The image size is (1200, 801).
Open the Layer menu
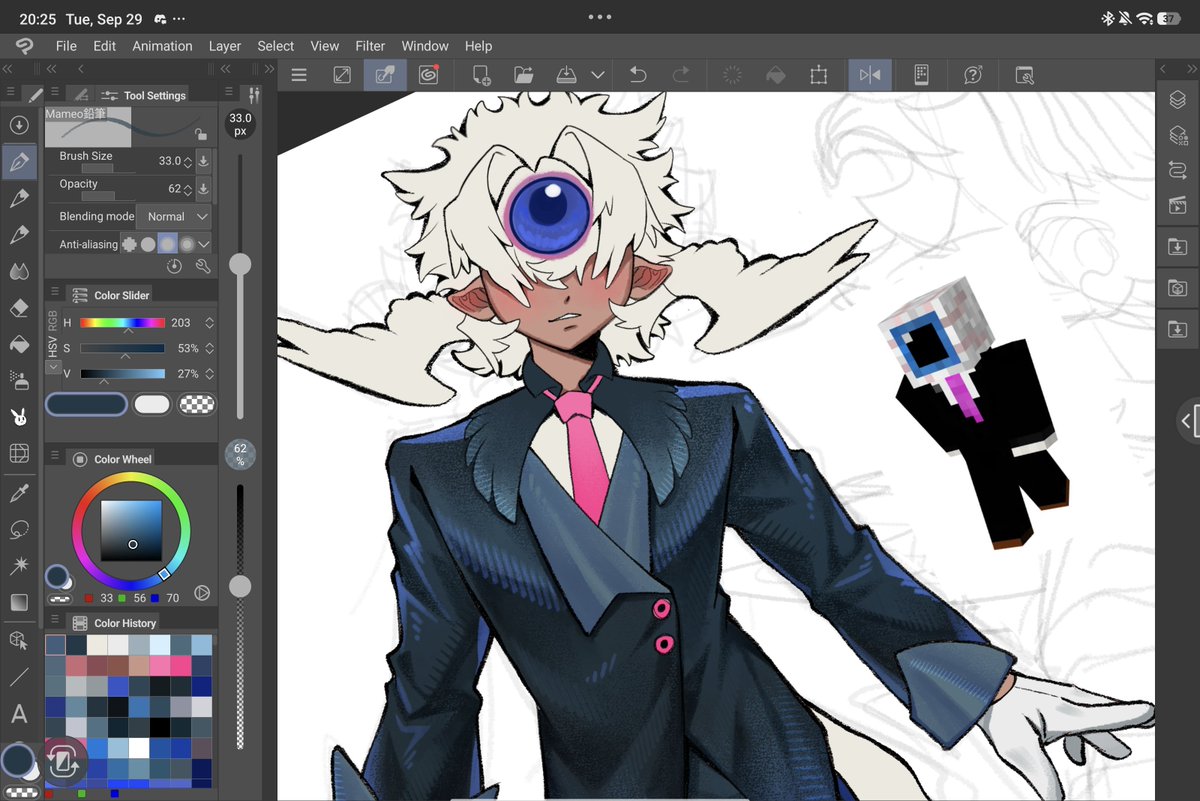pyautogui.click(x=225, y=46)
